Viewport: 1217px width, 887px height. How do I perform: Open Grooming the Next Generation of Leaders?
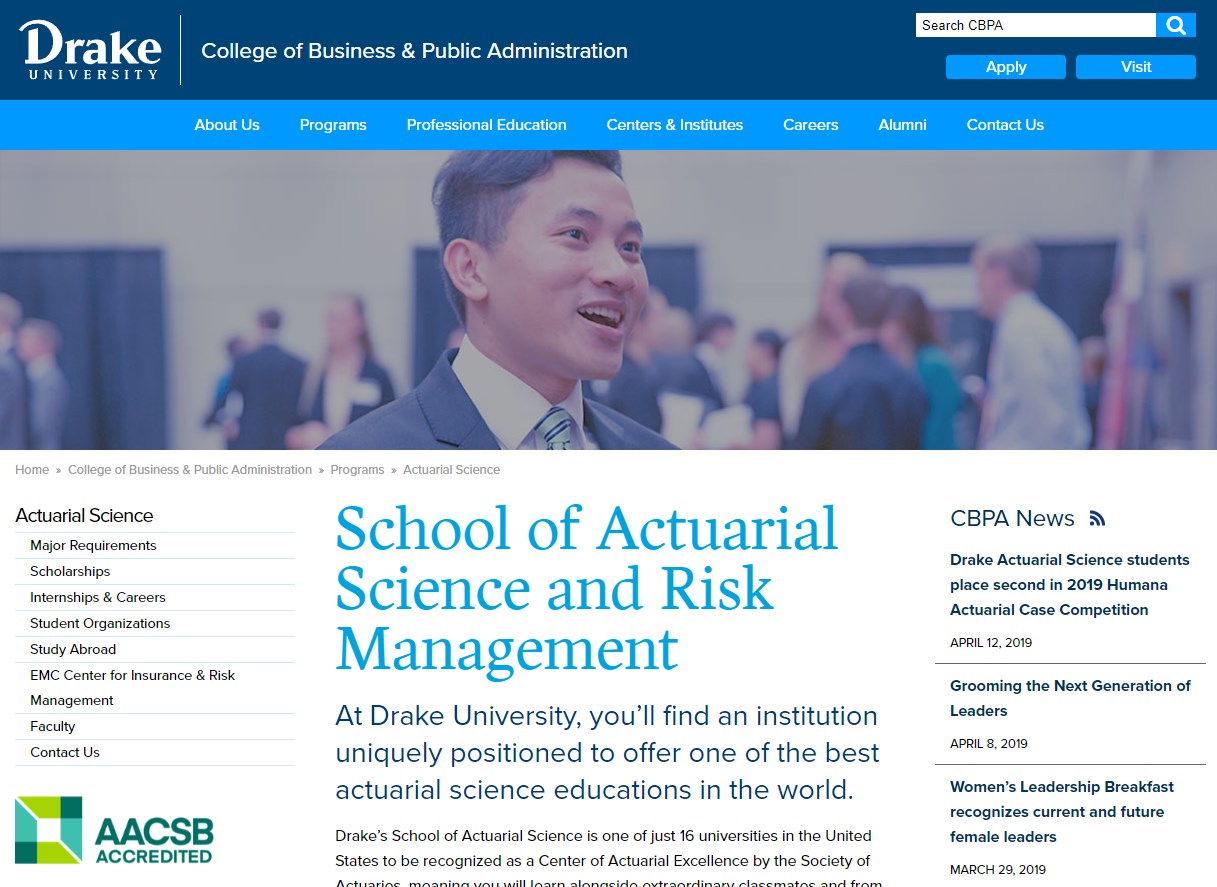click(x=1070, y=698)
